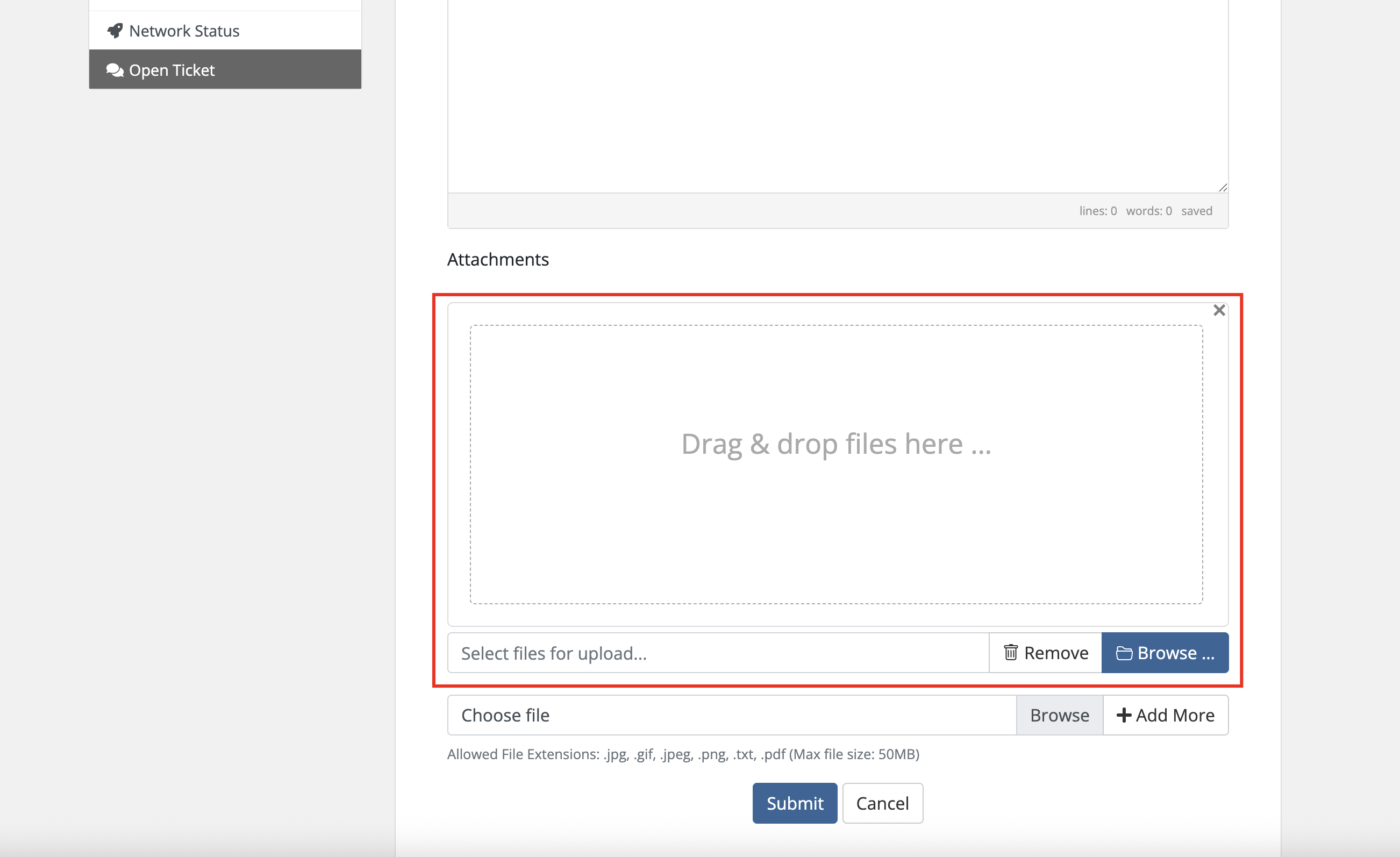The height and width of the screenshot is (857, 1400).
Task: Click the gray Browse button
Action: tap(1059, 715)
